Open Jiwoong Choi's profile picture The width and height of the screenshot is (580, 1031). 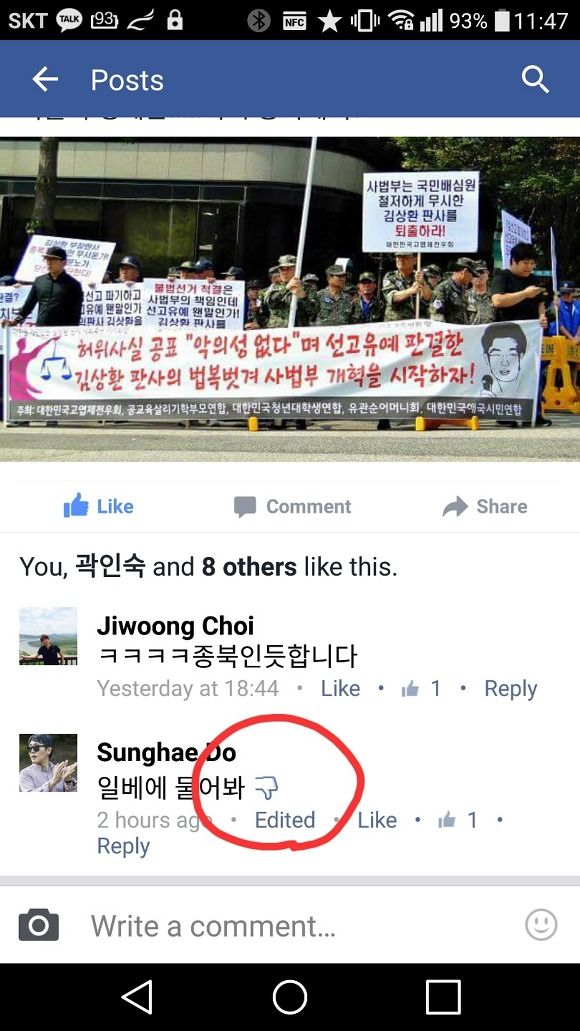[x=48, y=636]
